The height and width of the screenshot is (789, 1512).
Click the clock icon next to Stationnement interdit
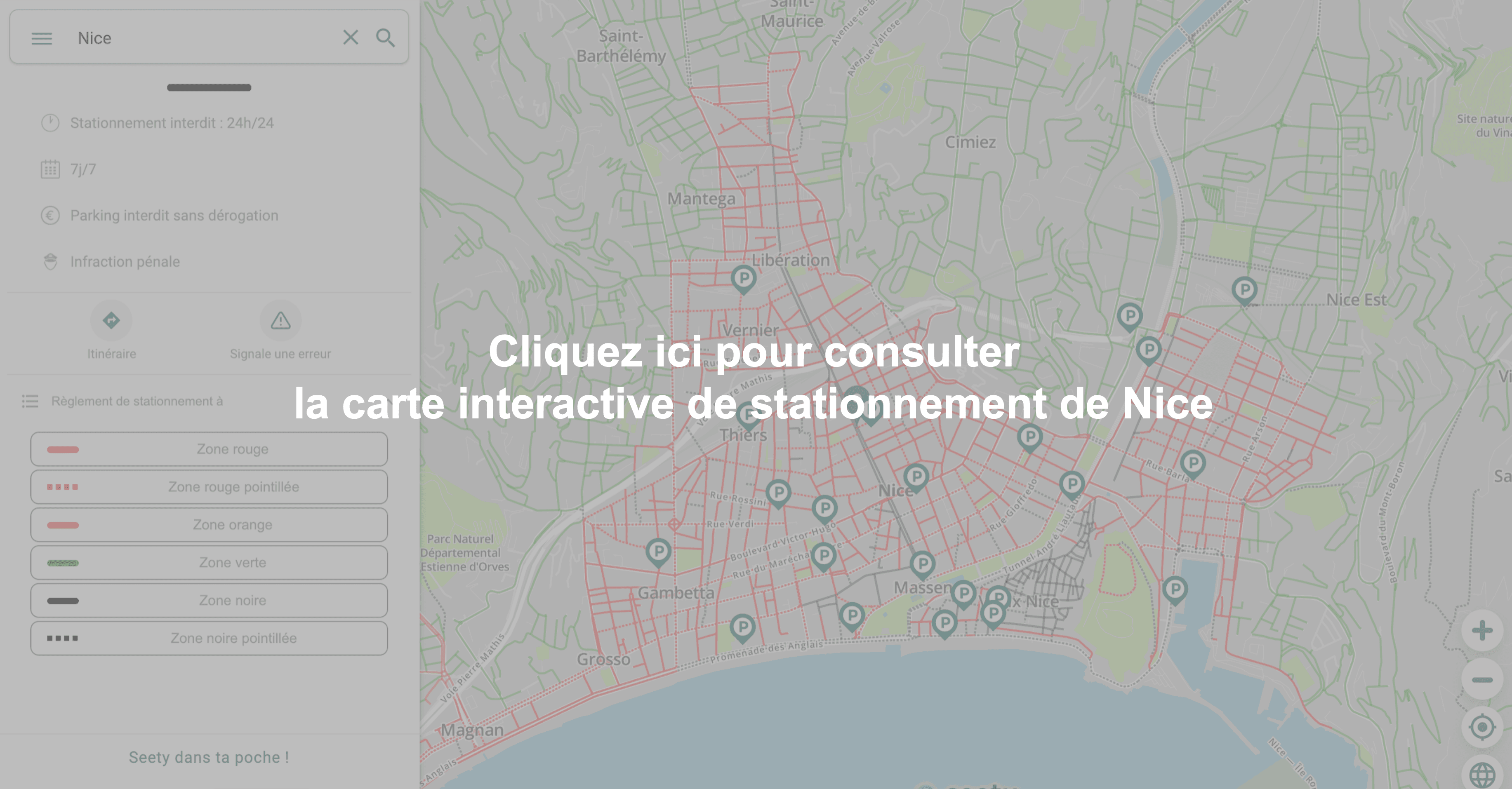point(50,122)
